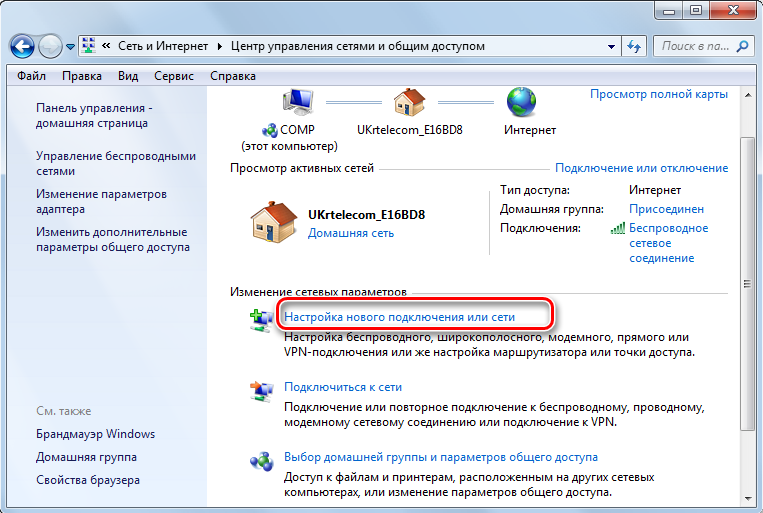Click the vertical scrollbar thumb
The height and width of the screenshot is (513, 763).
pos(747,283)
